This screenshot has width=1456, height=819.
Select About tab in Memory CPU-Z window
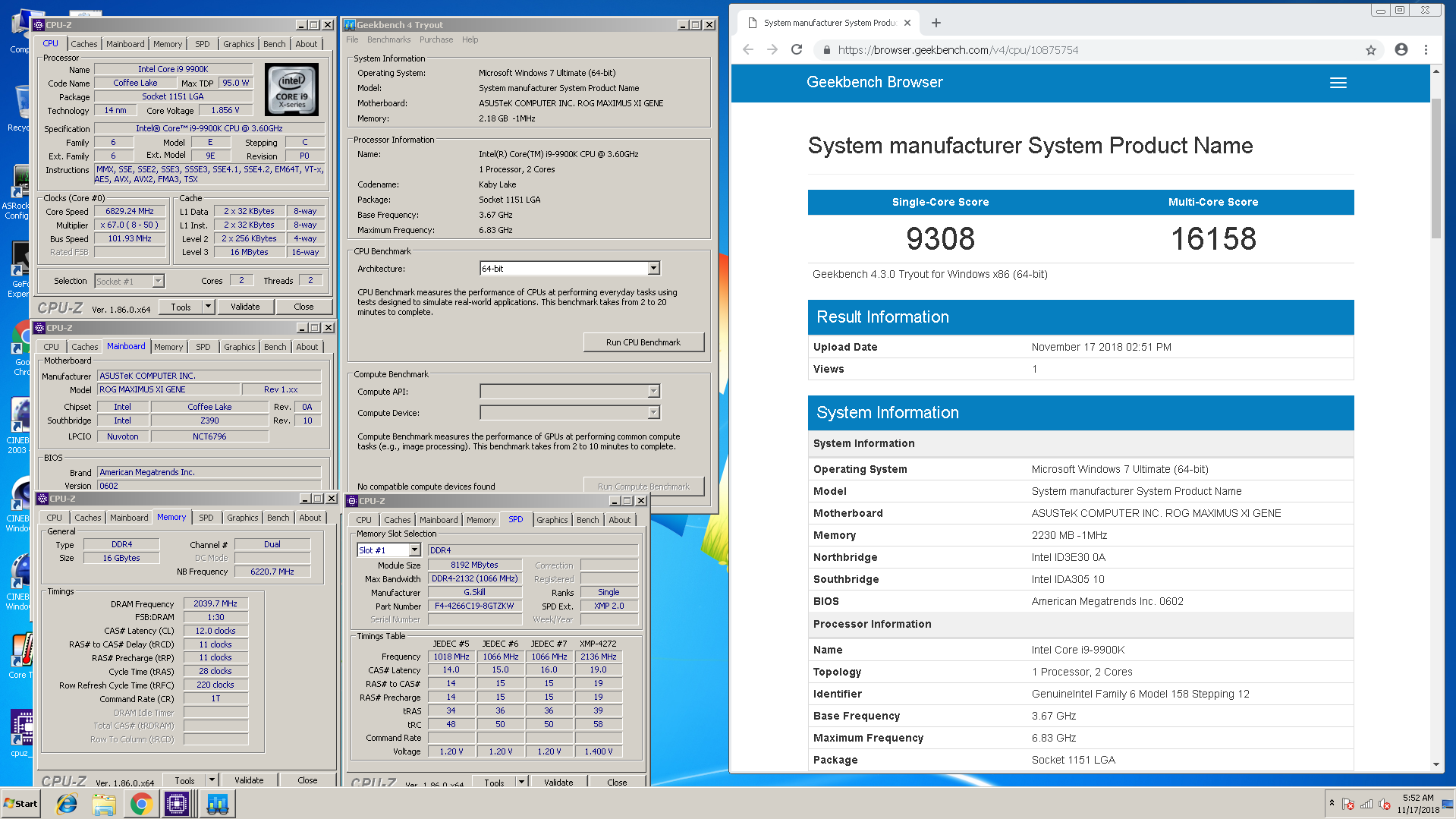310,518
